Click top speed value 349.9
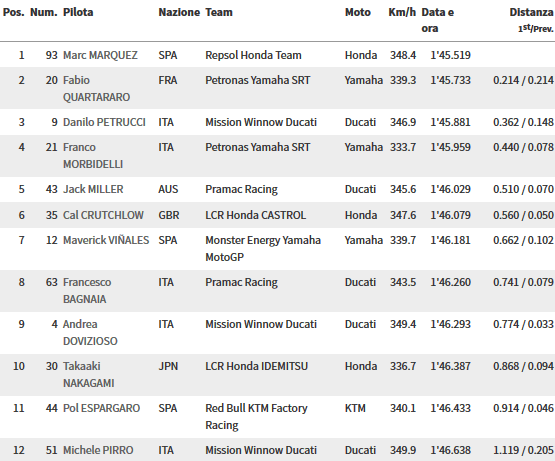The width and height of the screenshot is (555, 461). click(403, 450)
